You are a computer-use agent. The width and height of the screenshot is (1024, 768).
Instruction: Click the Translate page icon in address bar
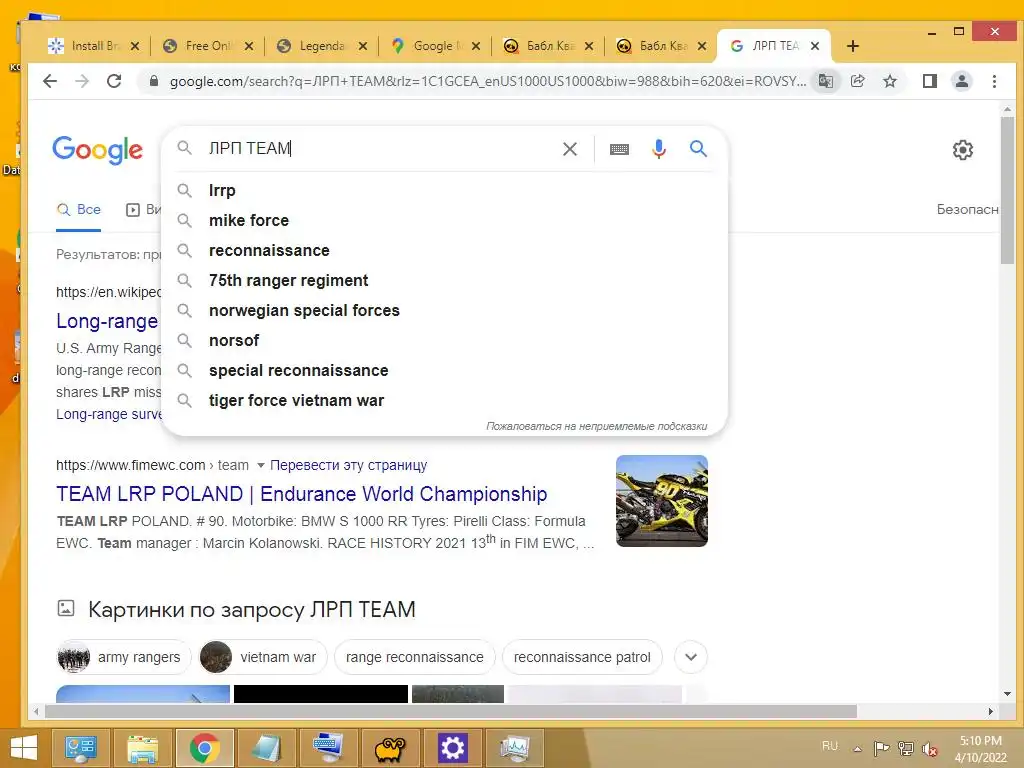(826, 81)
